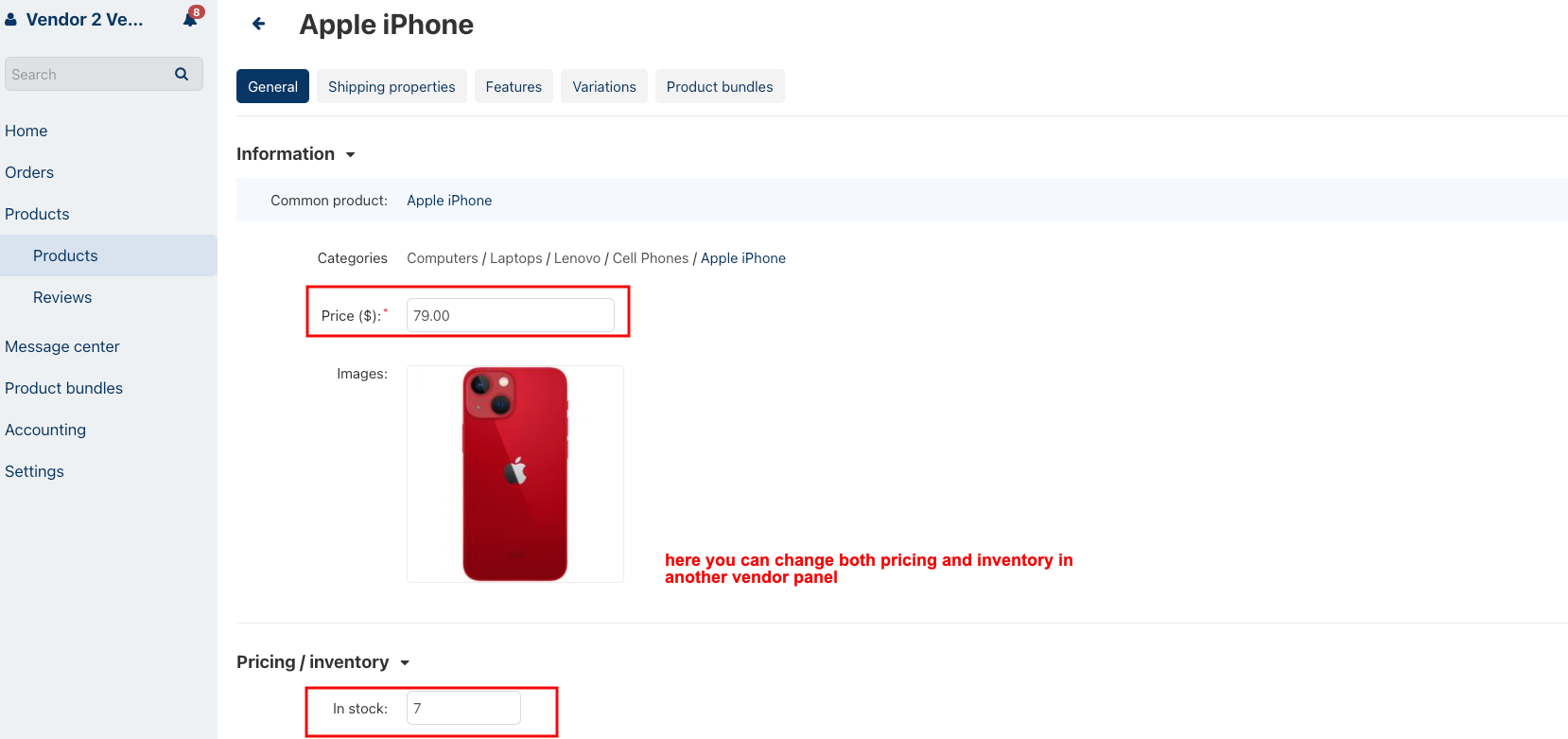
Task: Go to Orders in the sidebar
Action: (x=29, y=172)
